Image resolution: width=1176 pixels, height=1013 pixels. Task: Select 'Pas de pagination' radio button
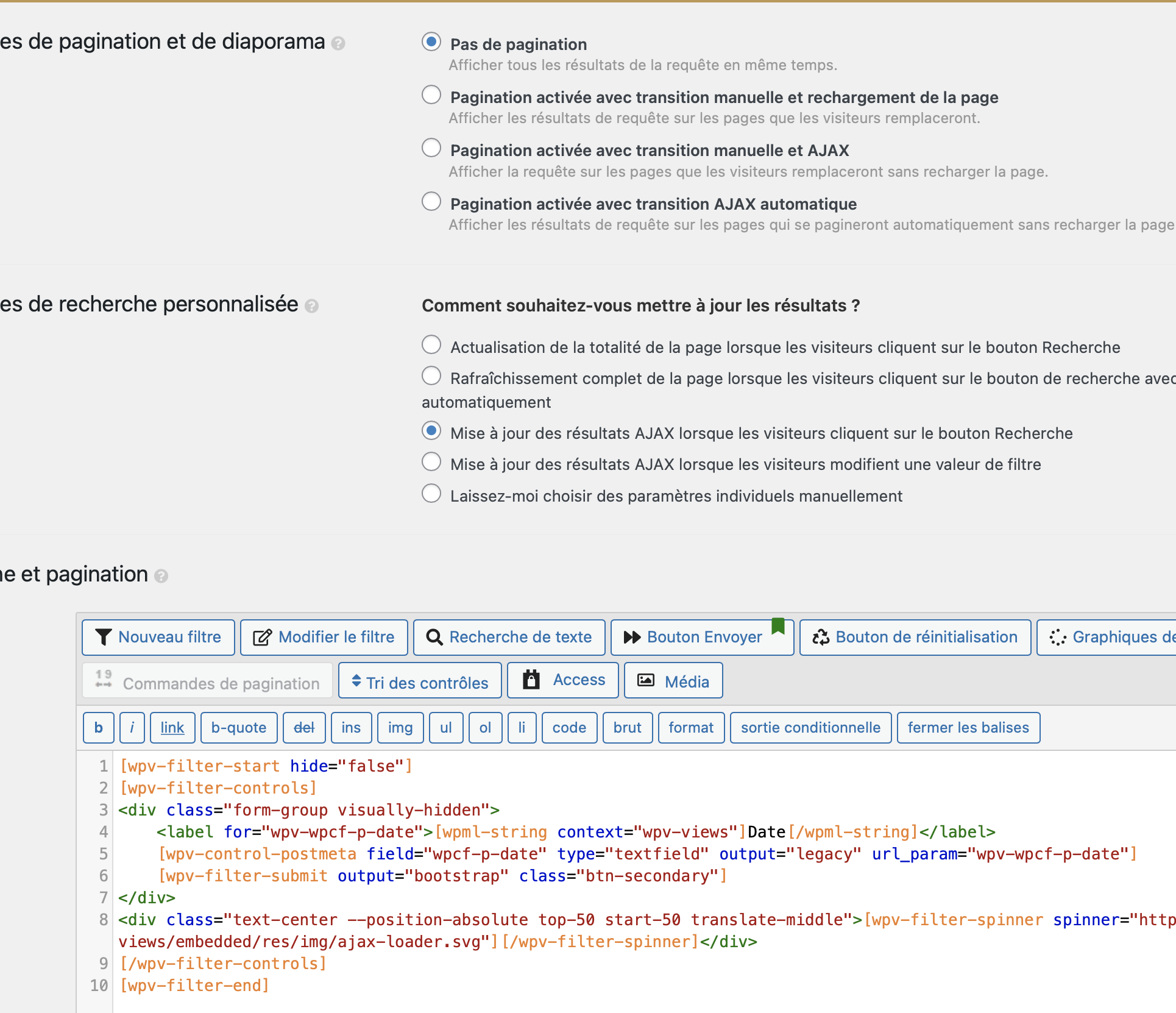tap(431, 42)
